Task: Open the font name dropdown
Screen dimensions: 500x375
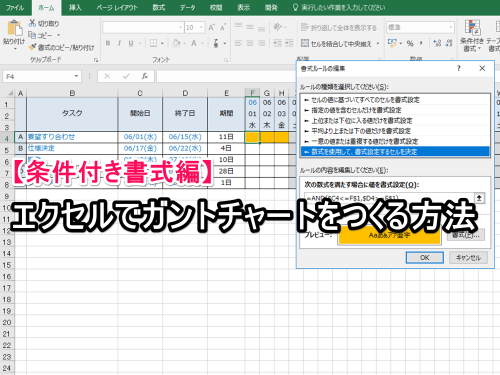Action: tap(180, 27)
